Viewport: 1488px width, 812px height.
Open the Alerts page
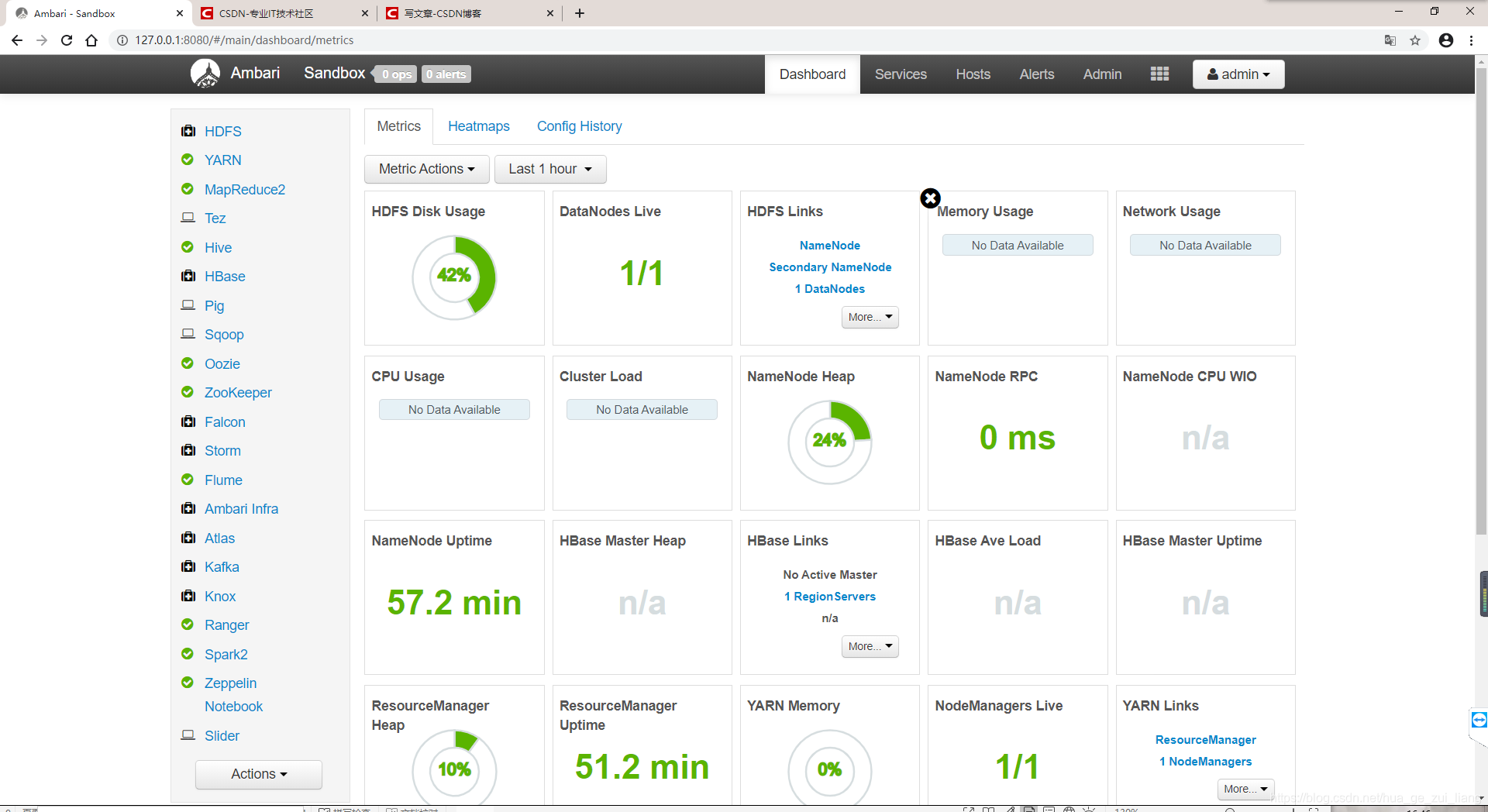click(1037, 74)
